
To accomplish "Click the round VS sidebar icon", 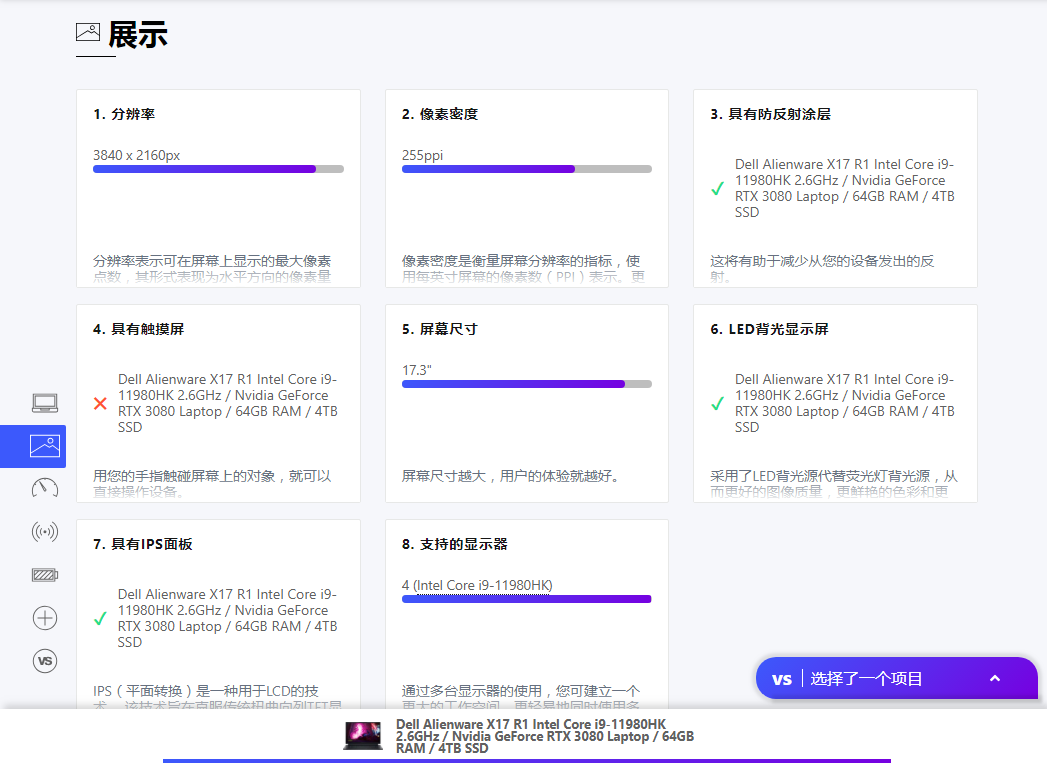I will click(45, 661).
